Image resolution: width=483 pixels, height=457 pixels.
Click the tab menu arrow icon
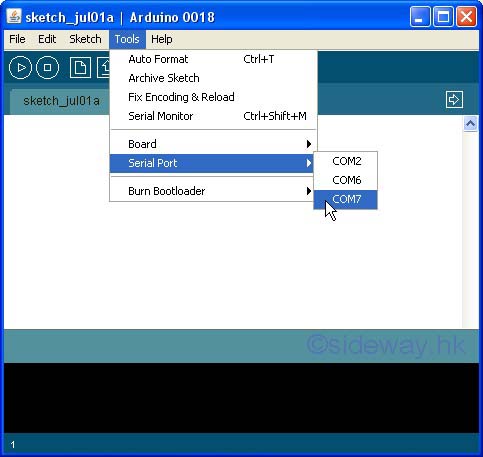pyautogui.click(x=454, y=99)
